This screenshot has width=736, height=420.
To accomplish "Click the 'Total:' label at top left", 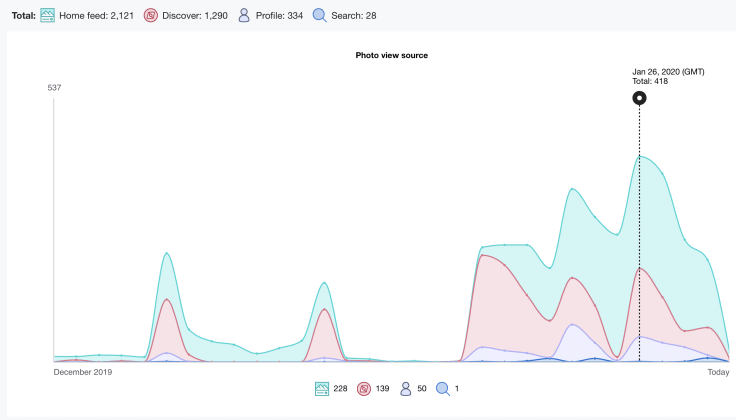I will (23, 16).
